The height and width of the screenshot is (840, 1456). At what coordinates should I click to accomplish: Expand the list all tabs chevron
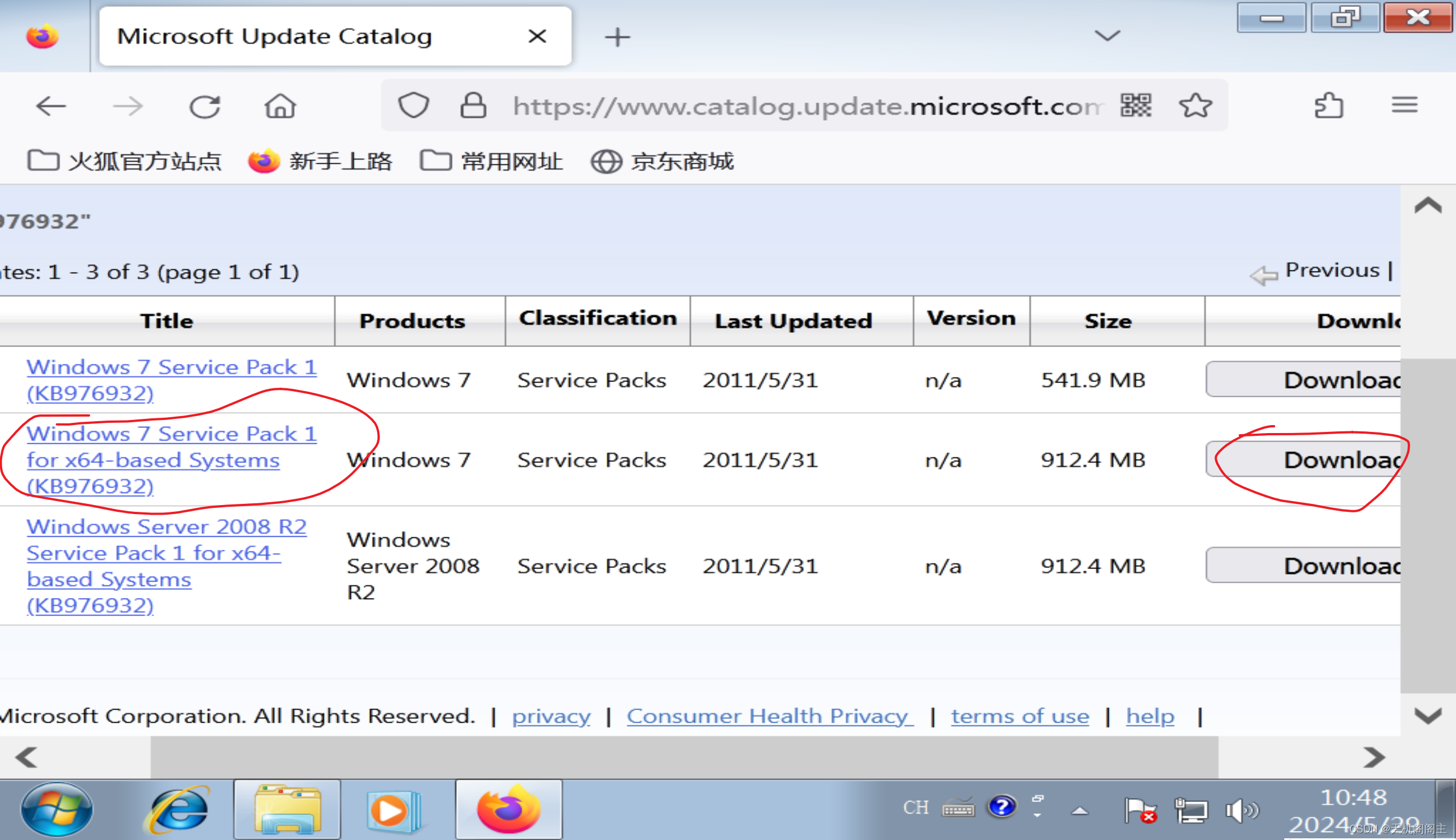pyautogui.click(x=1107, y=36)
